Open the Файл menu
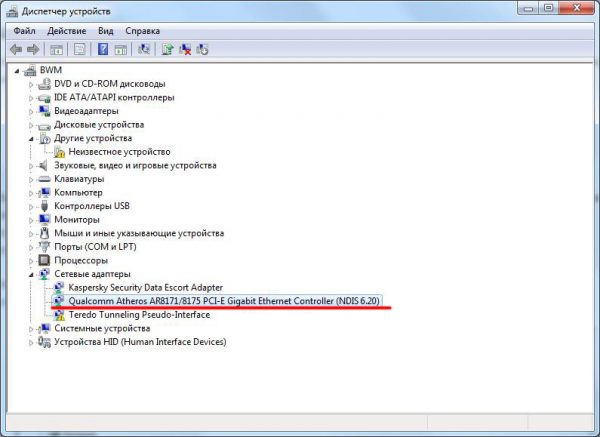Screen dimensions: 600x437 point(24,31)
